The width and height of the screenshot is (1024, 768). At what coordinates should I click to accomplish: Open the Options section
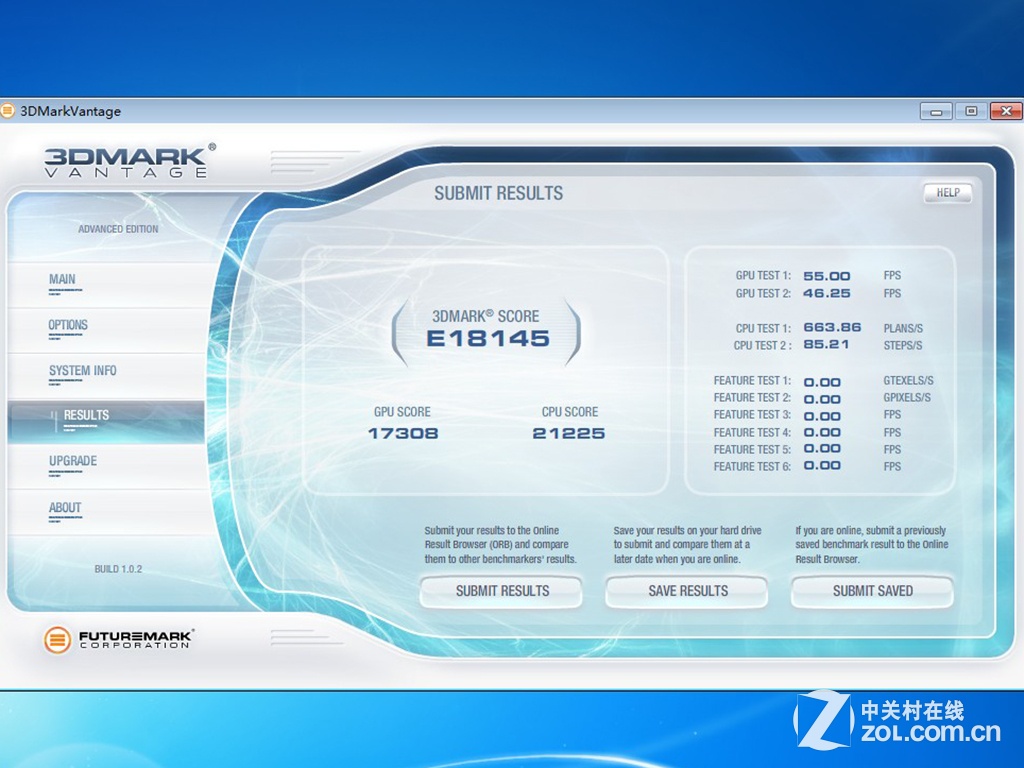click(68, 325)
